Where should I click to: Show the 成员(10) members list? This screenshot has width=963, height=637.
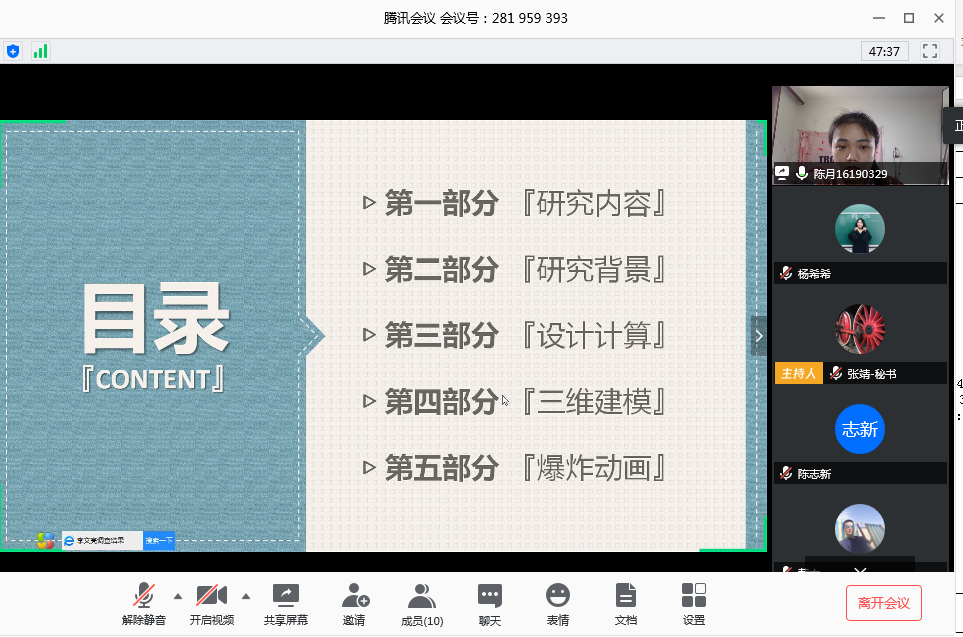coord(422,603)
